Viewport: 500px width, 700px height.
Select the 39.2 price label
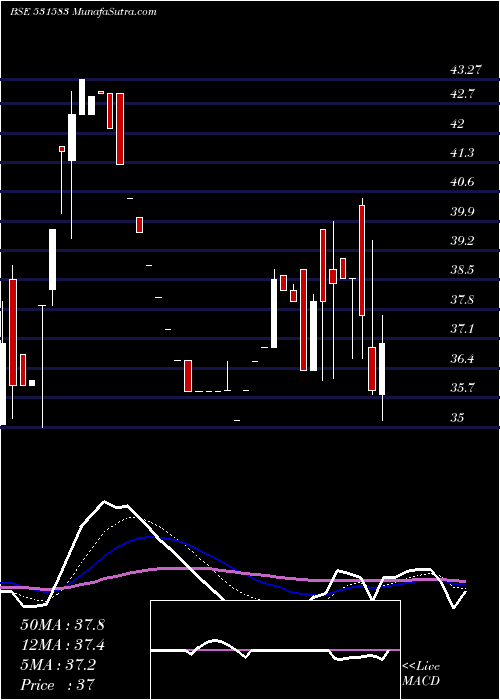[463, 241]
